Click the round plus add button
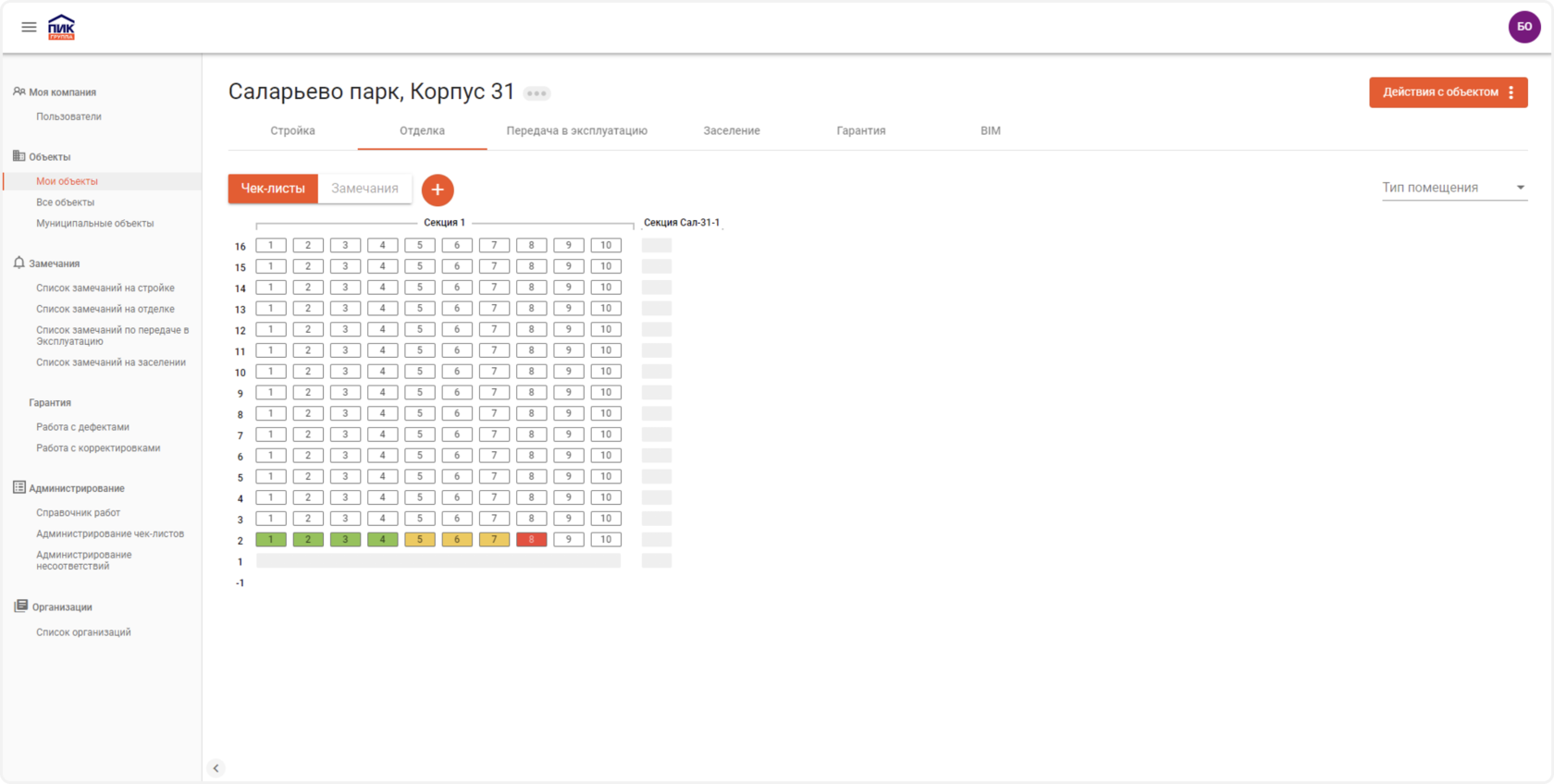 click(x=438, y=190)
